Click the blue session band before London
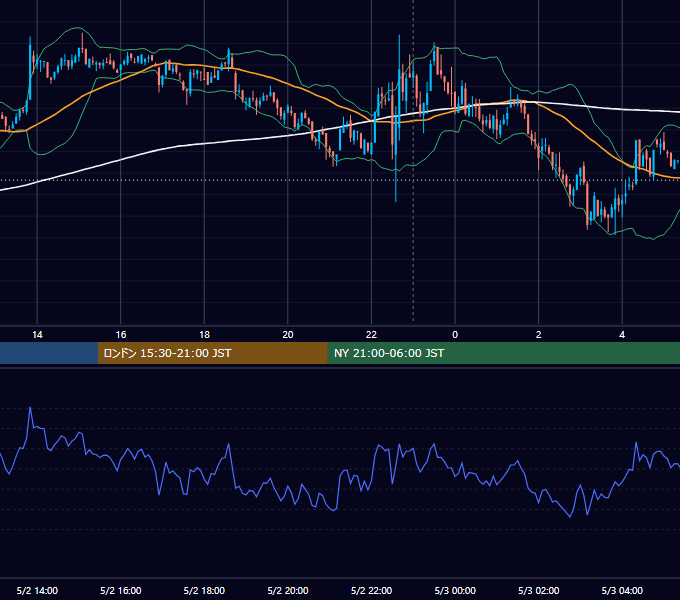 coord(49,353)
